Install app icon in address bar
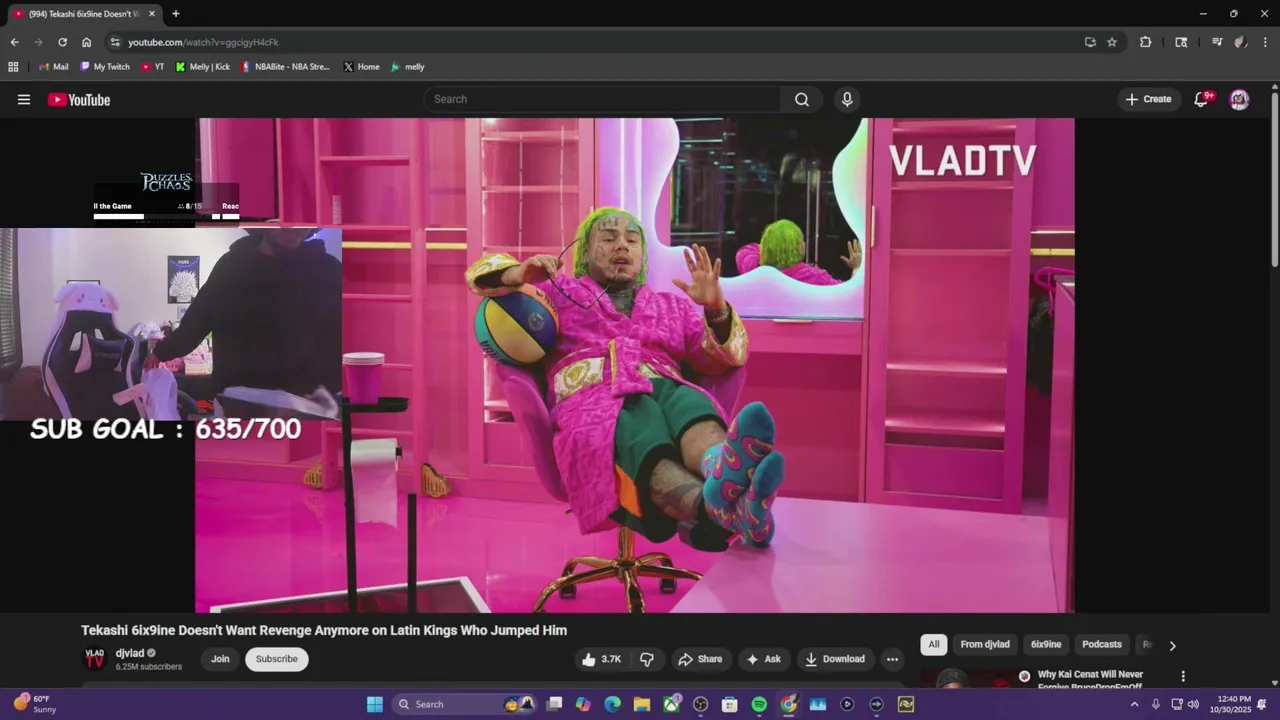 click(1090, 42)
